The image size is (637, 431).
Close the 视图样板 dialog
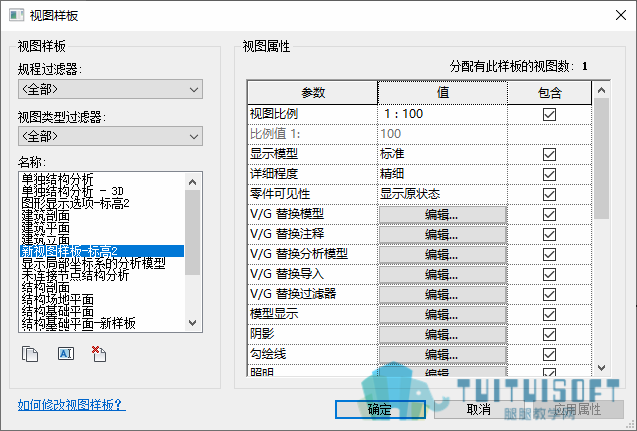(621, 15)
